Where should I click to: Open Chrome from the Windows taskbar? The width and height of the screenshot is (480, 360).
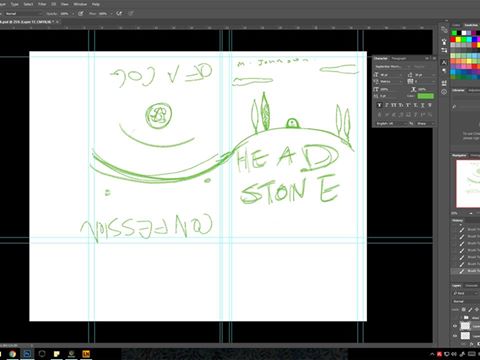12,354
